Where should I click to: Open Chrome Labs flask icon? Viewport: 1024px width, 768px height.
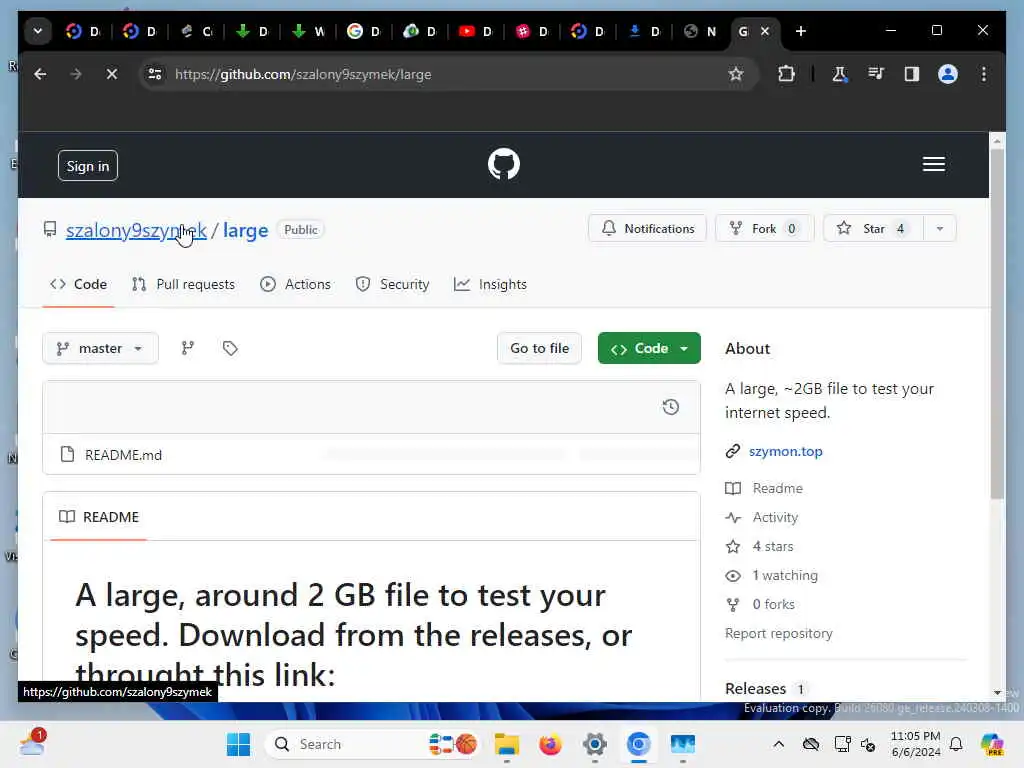(x=839, y=74)
